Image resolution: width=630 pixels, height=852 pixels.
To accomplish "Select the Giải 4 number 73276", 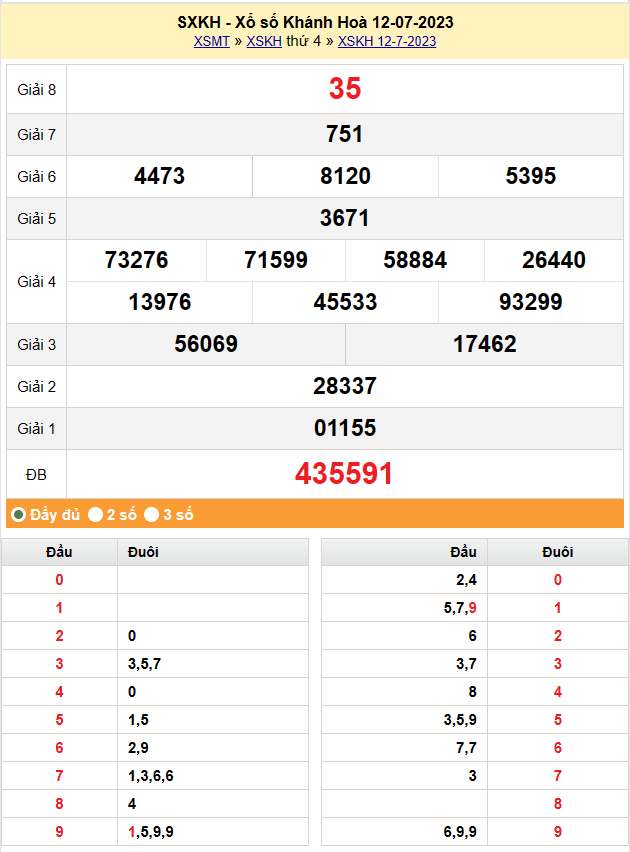I will tap(136, 260).
